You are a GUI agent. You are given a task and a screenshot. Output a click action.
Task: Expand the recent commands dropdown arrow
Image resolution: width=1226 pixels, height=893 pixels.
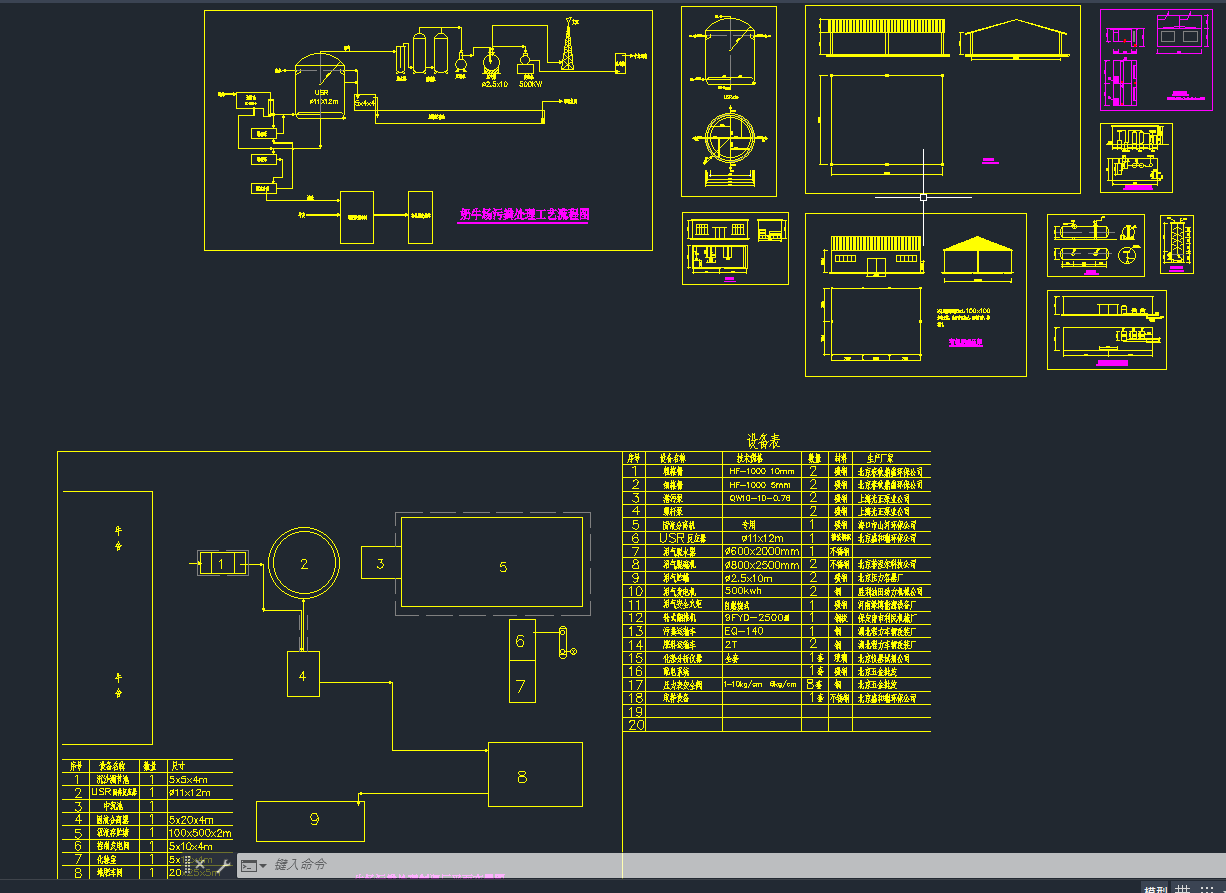(263, 866)
